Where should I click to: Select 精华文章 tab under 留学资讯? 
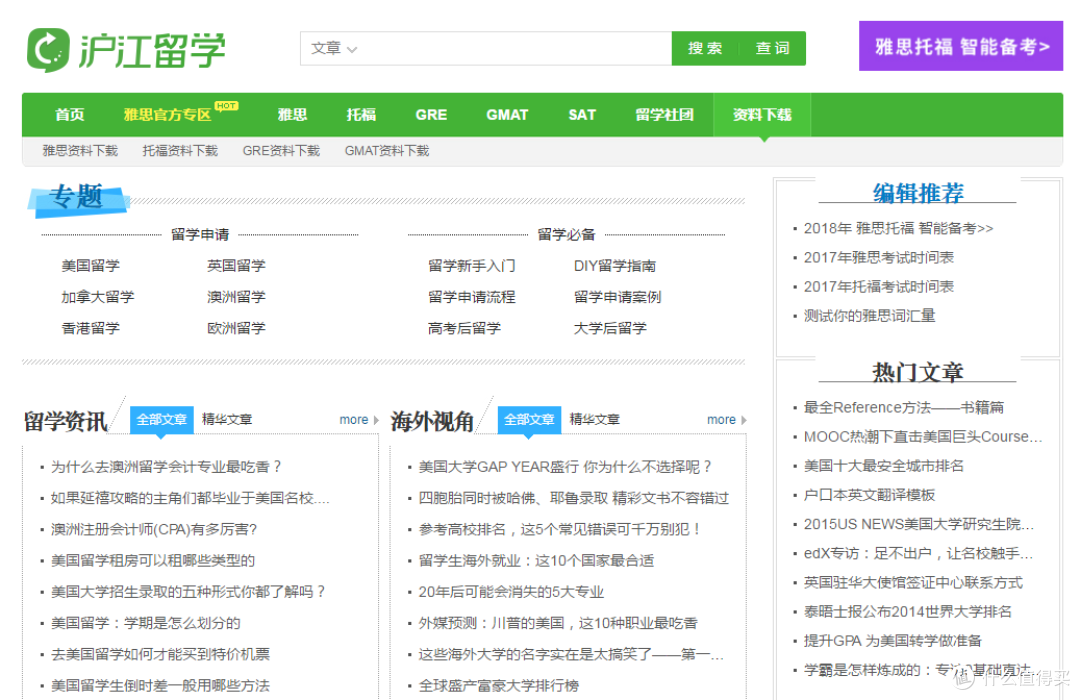(227, 420)
